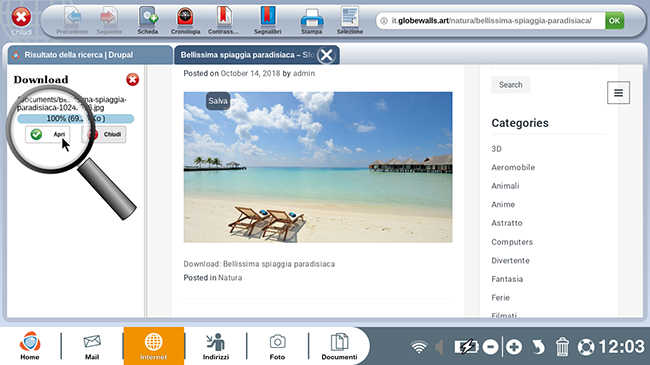Image resolution: width=650 pixels, height=365 pixels.
Task: Click the Wi-Fi status icon
Action: pyautogui.click(x=419, y=347)
